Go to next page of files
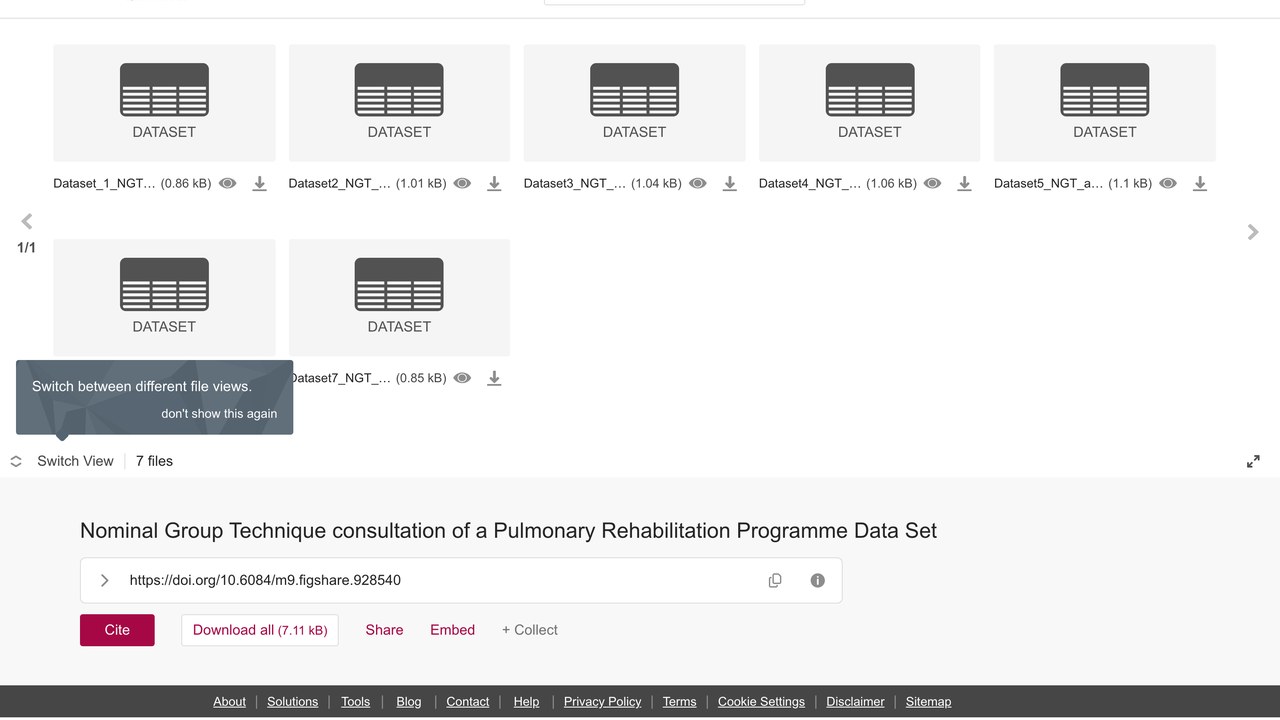Screen dimensions: 1280x720 (x=1253, y=232)
